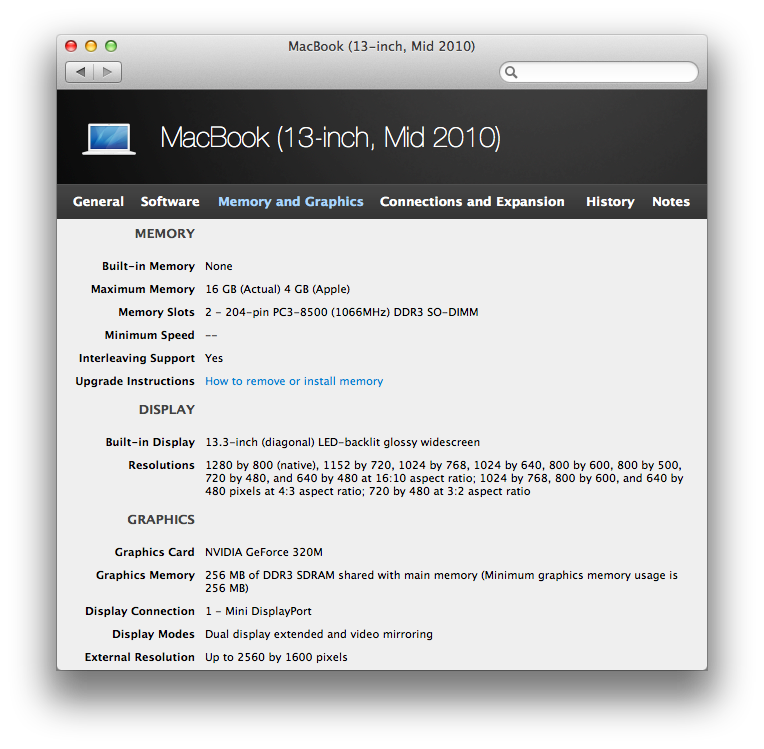Screen dimensions: 764x749
Task: Click the DISPLAY section heading
Action: pyautogui.click(x=167, y=409)
